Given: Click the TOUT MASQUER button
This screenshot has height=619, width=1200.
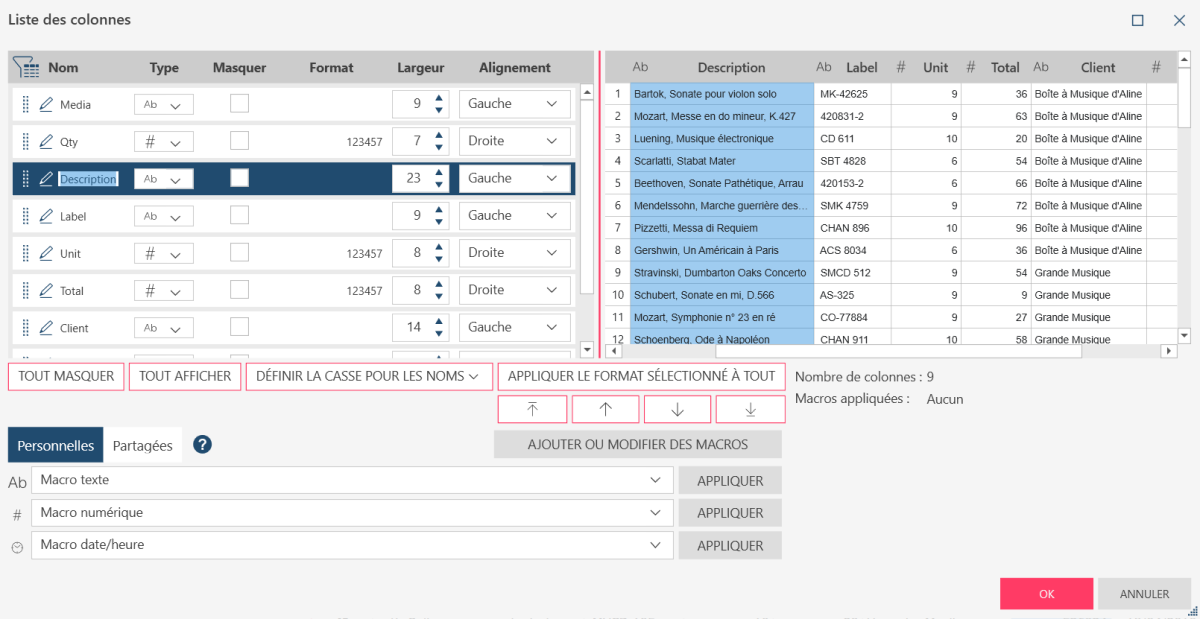Looking at the screenshot, I should pyautogui.click(x=66, y=376).
